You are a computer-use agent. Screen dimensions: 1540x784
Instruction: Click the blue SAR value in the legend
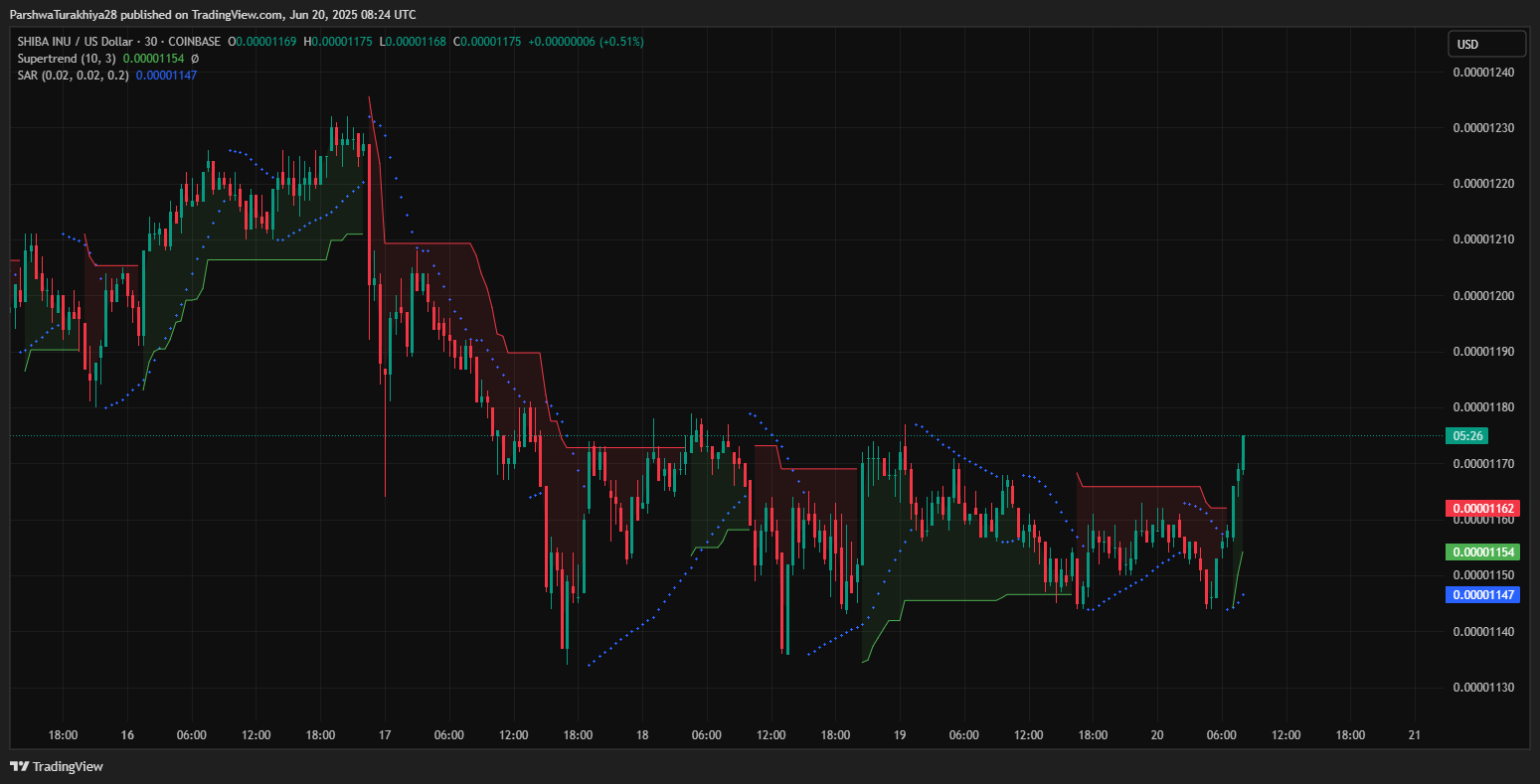point(166,76)
